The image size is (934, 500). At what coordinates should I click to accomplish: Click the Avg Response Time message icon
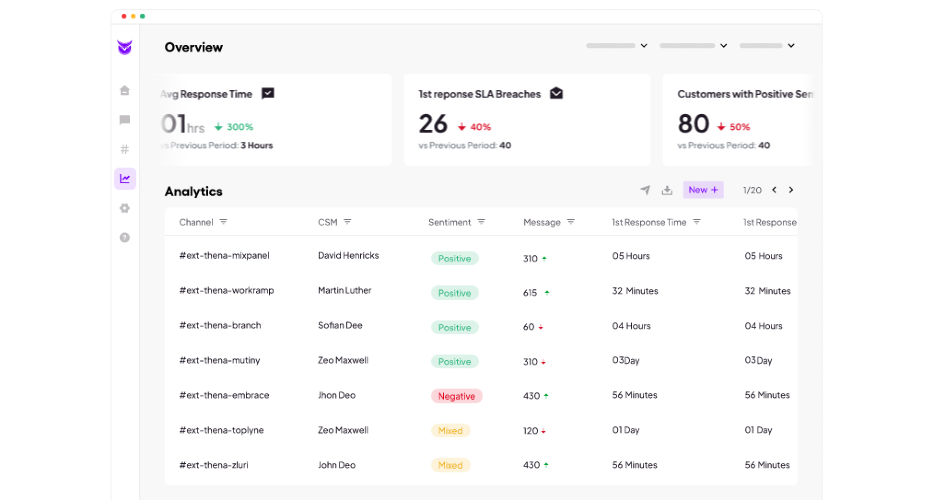coord(268,94)
